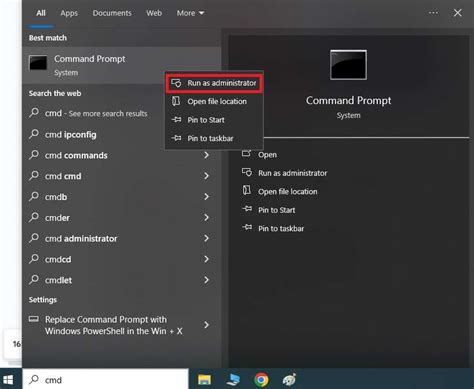Switch to the Apps search tab
Screen dimensions: 474x389
click(69, 13)
